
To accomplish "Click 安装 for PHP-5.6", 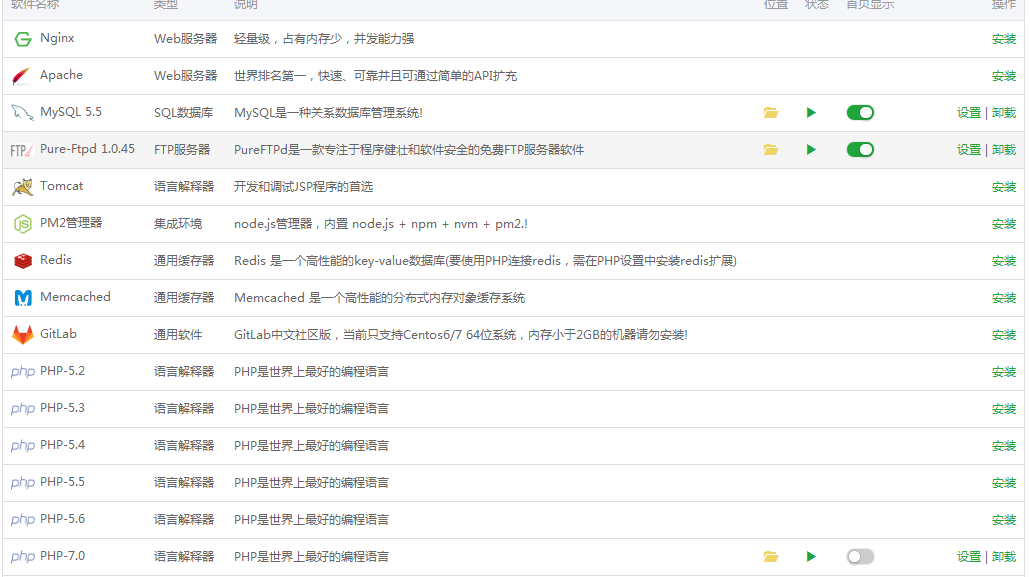I will tap(1004, 520).
